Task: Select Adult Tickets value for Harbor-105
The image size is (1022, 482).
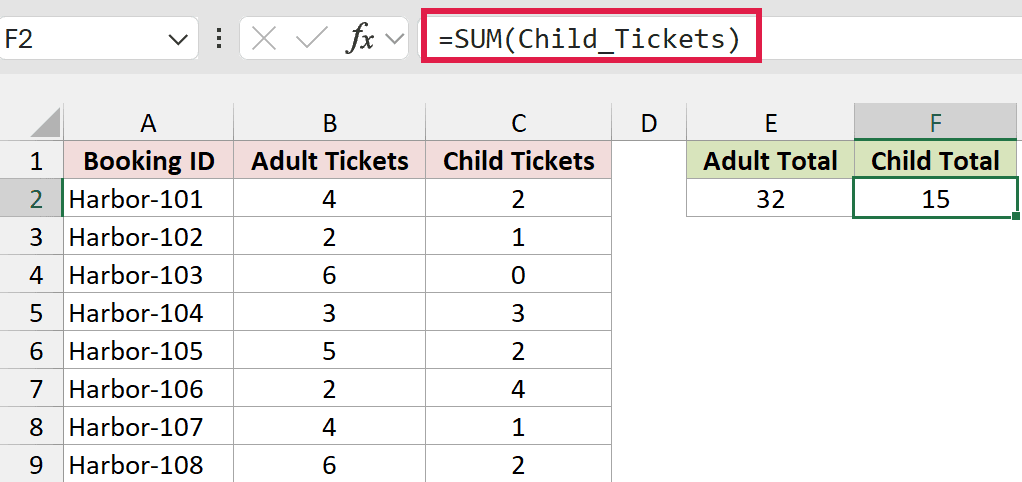Action: (329, 350)
